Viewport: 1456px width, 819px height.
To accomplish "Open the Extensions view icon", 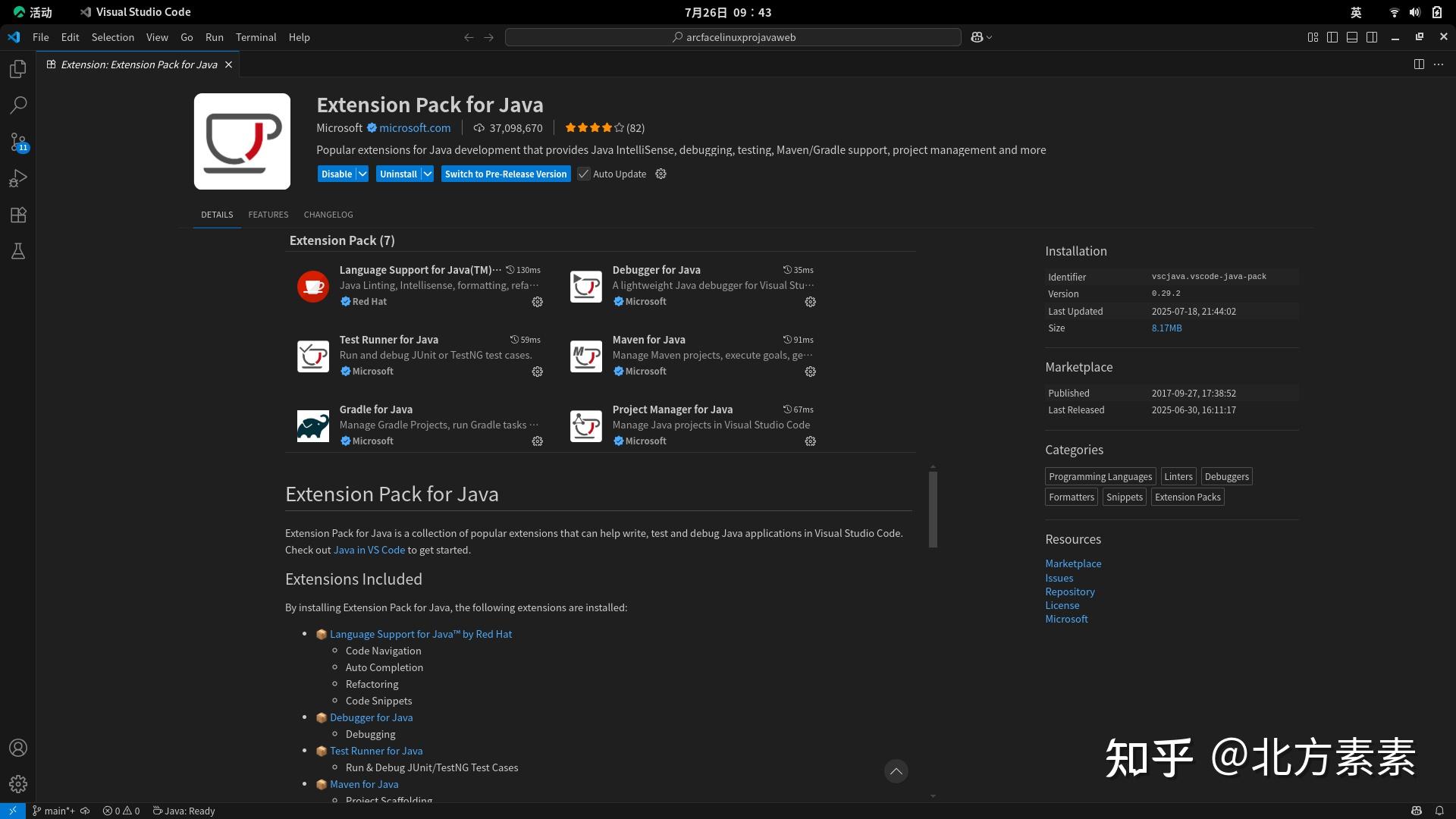I will (17, 215).
